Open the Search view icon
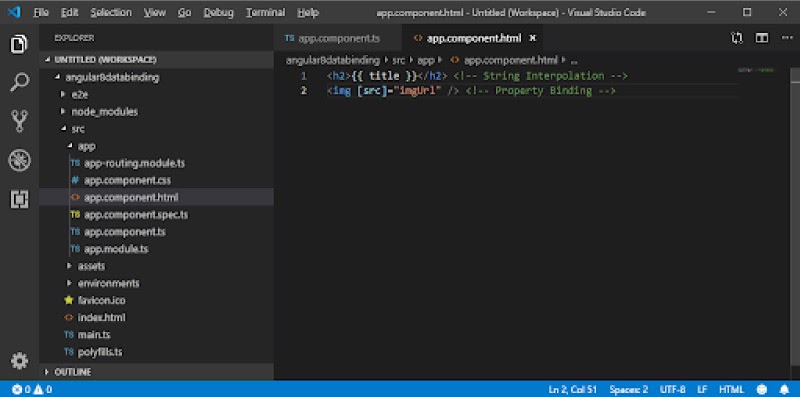 (x=19, y=82)
